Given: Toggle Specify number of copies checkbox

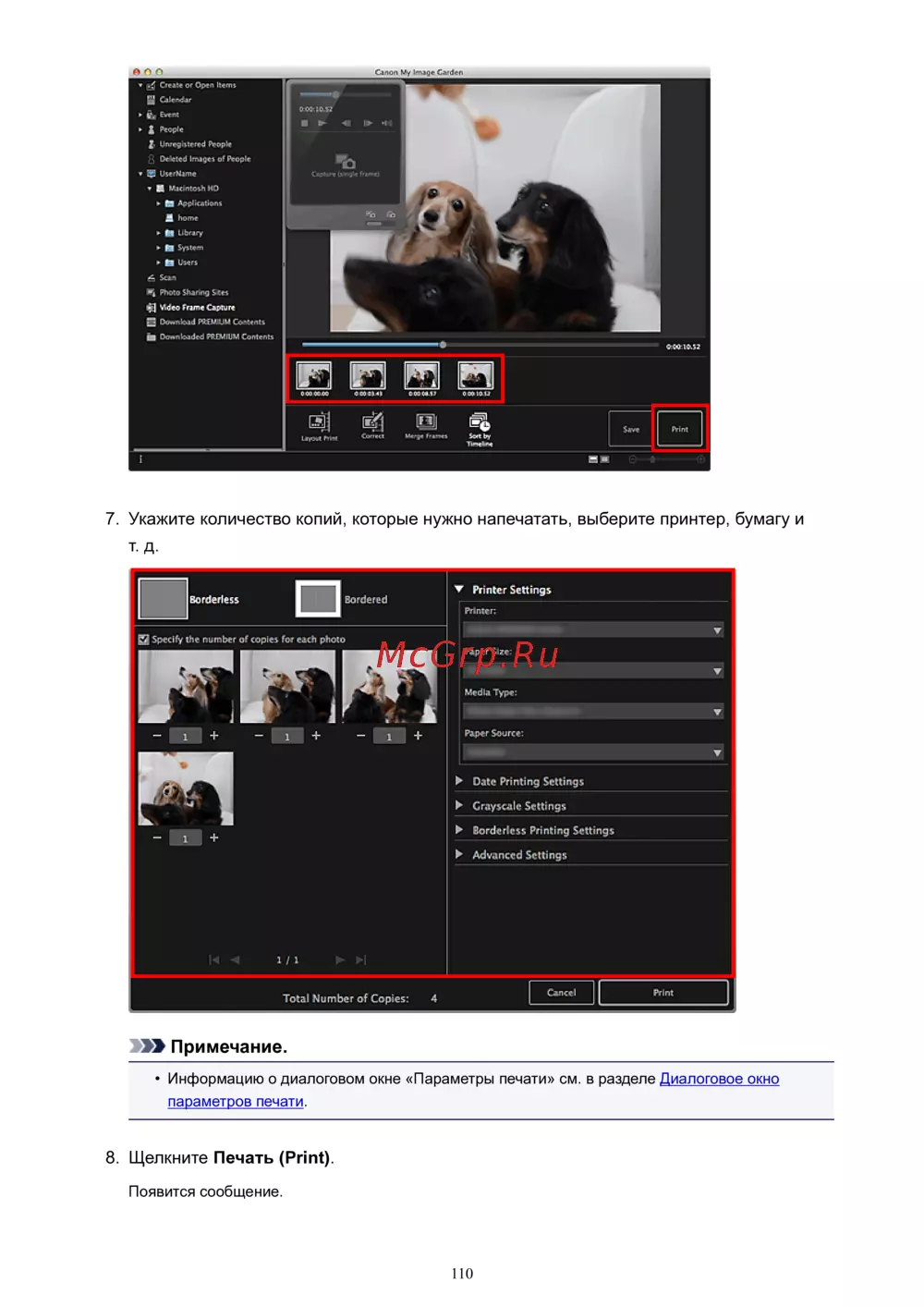Looking at the screenshot, I should tap(143, 639).
